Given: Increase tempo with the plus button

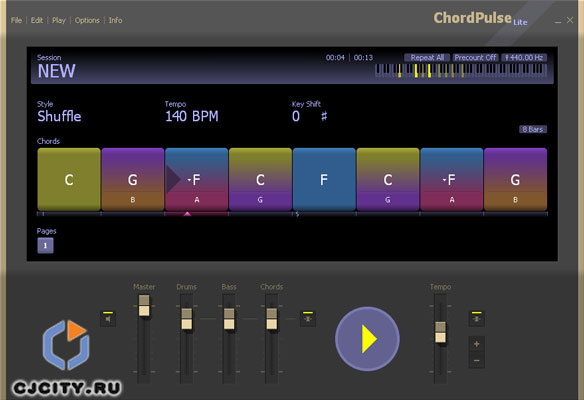Looking at the screenshot, I should (x=476, y=344).
